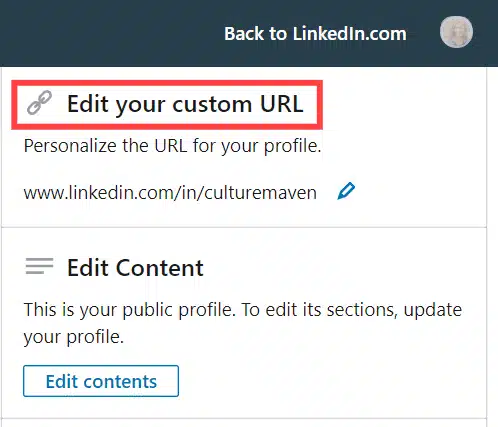Image resolution: width=498 pixels, height=427 pixels.
Task: Go back via Back to LinkedIn.com link
Action: 315,34
